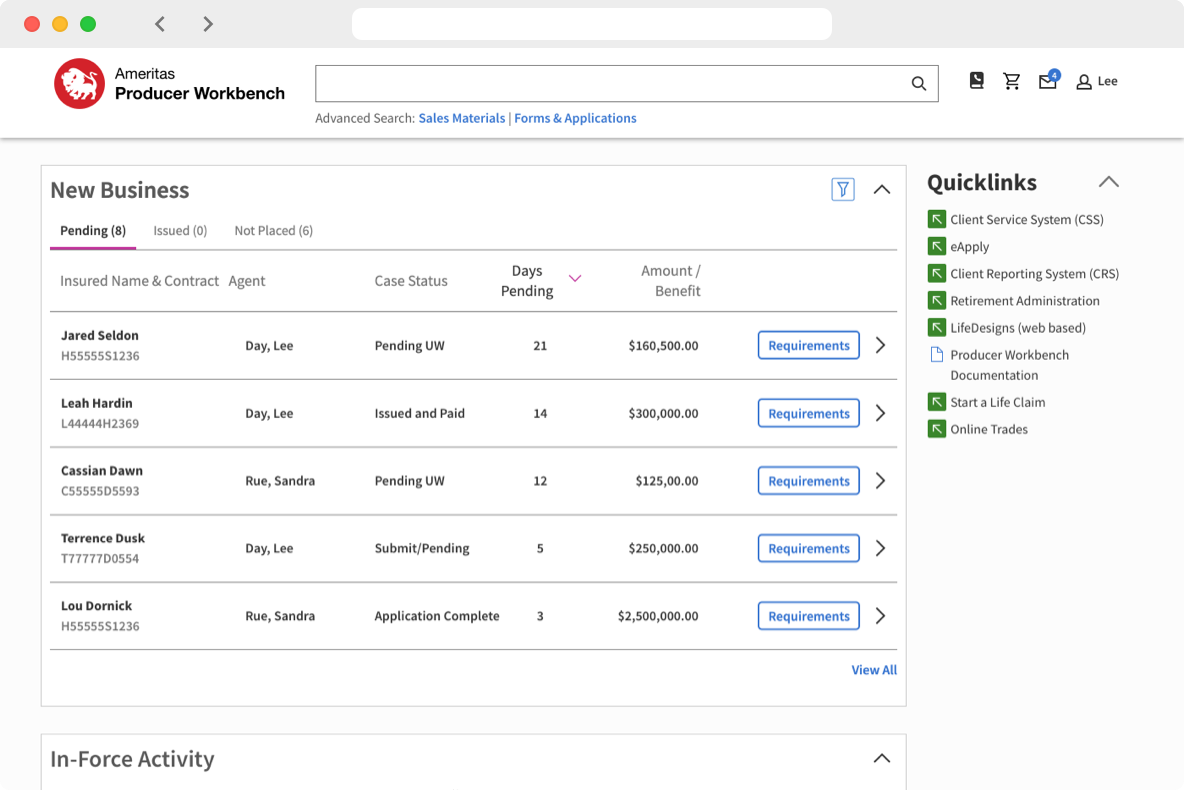Click the Ameritas bison logo
The height and width of the screenshot is (790, 1184).
click(x=79, y=83)
